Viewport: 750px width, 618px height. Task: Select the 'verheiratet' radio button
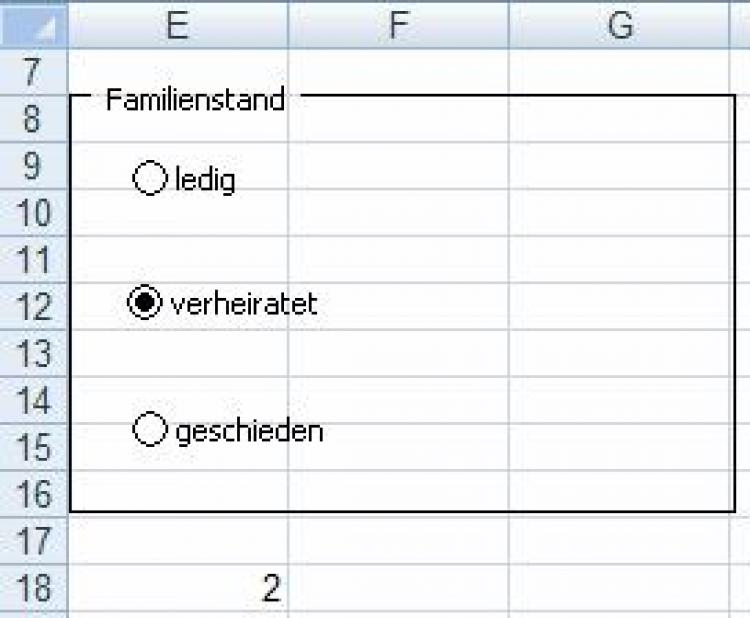tap(145, 302)
